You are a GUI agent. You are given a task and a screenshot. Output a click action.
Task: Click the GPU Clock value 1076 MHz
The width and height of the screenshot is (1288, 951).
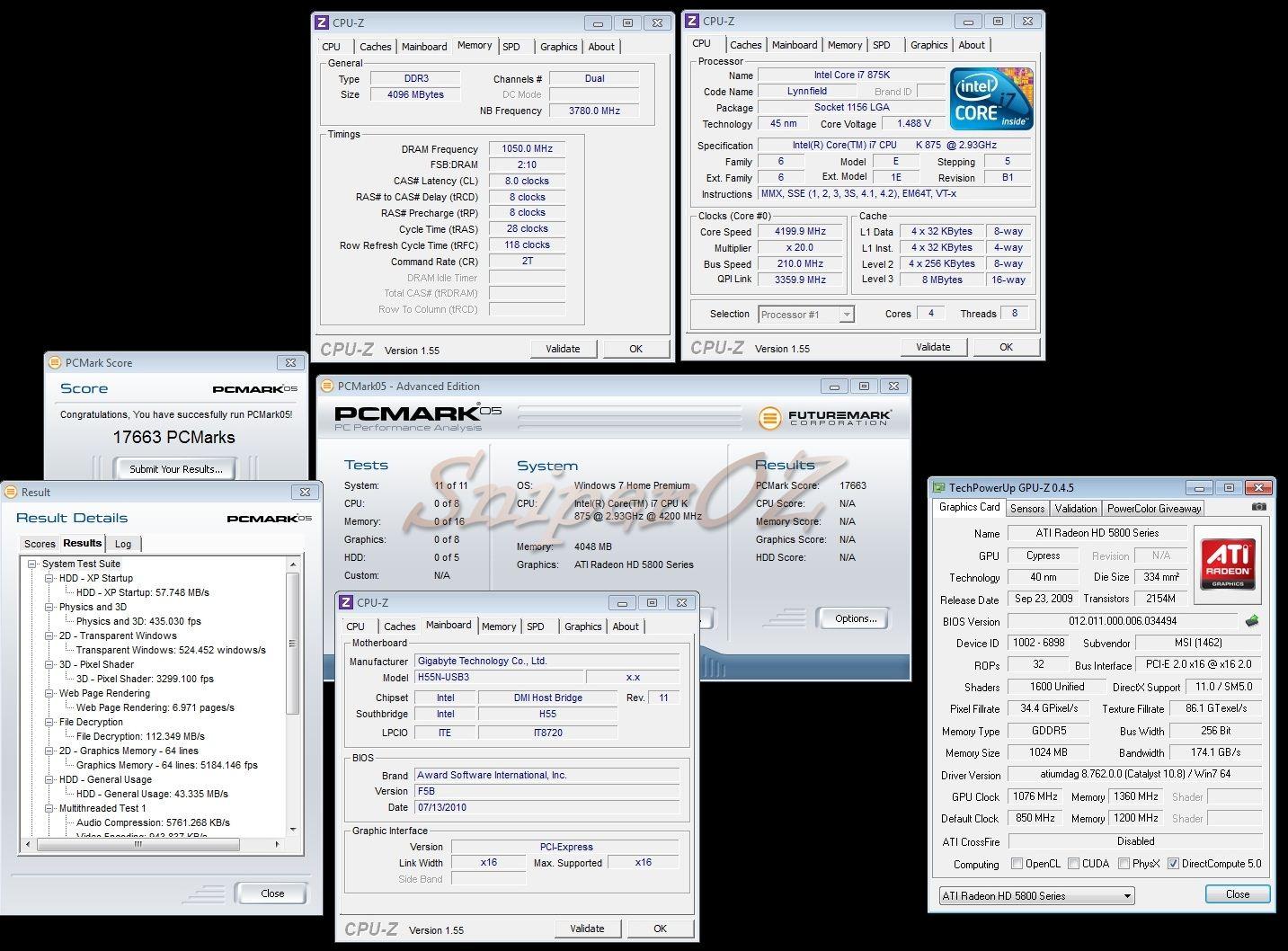pos(1035,797)
